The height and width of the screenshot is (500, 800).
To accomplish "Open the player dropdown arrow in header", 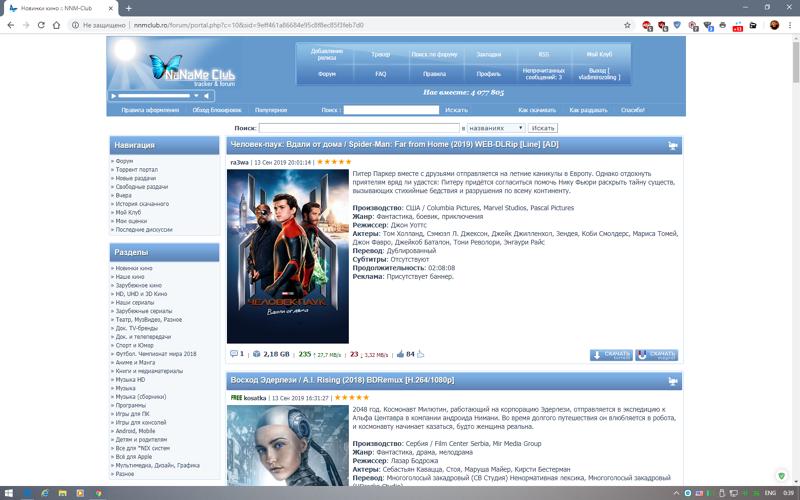I will click(x=196, y=96).
